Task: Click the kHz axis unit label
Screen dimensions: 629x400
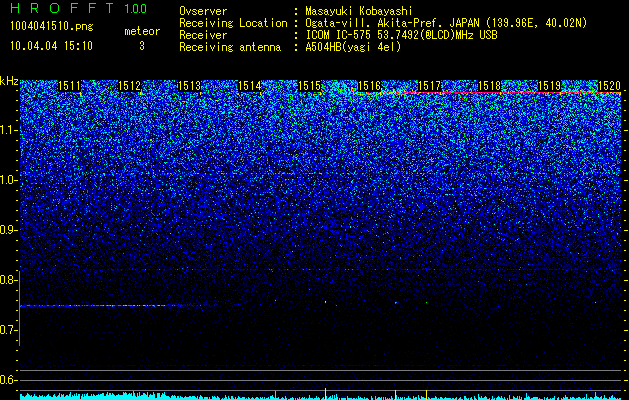Action: pos(9,81)
